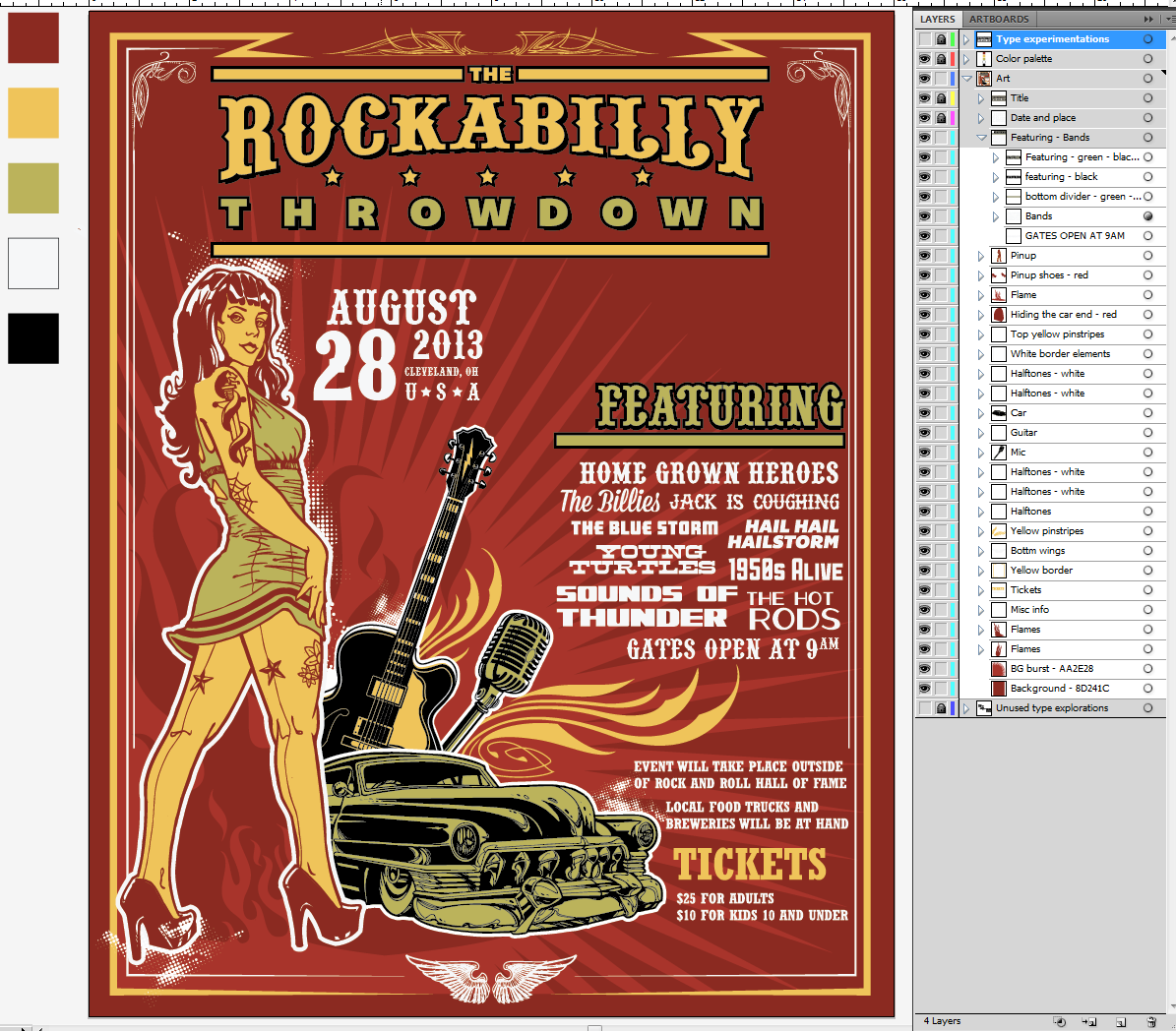The image size is (1176, 1031).
Task: Select the Bottm wings layer
Action: tap(1037, 550)
